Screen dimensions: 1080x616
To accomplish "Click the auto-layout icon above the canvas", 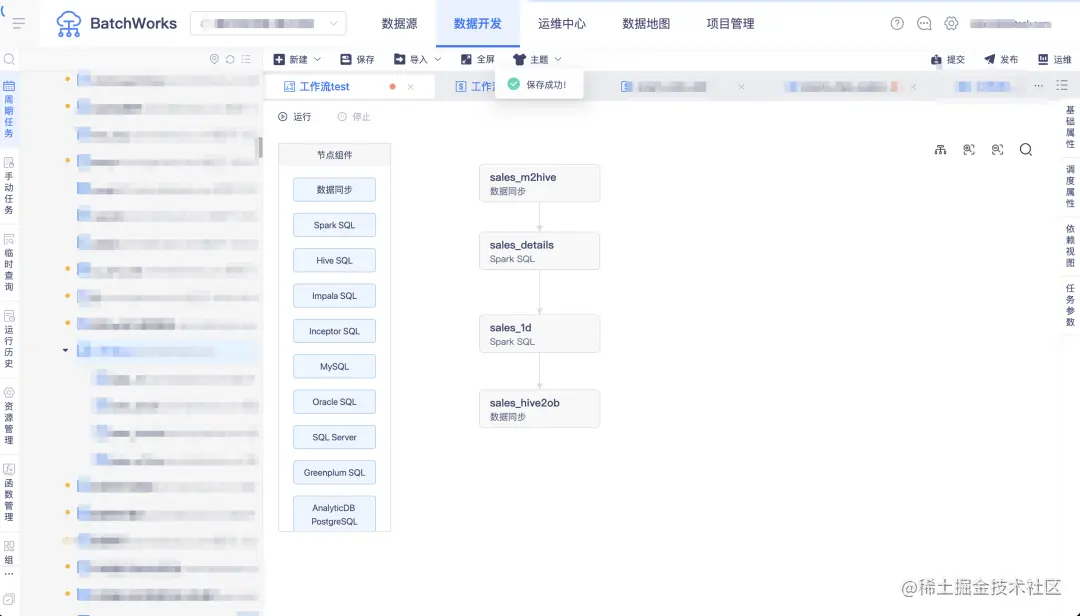I will (940, 149).
